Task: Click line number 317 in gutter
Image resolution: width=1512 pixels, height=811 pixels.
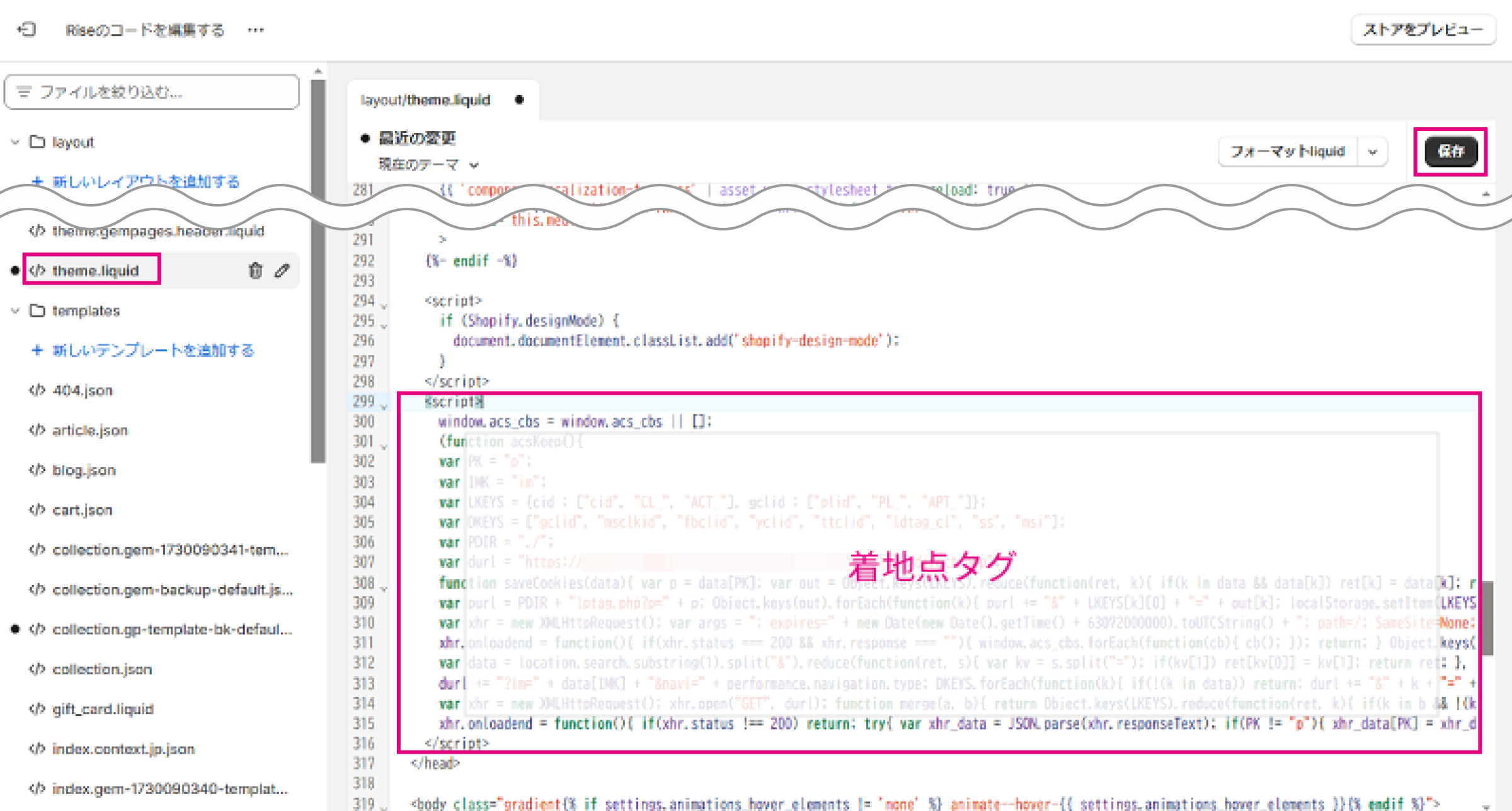Action: coord(364,764)
